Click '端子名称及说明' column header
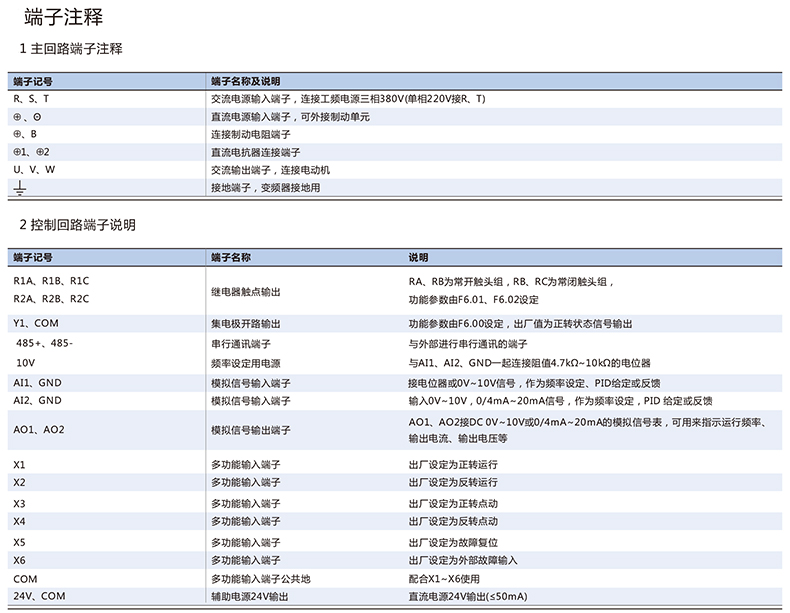 245,81
